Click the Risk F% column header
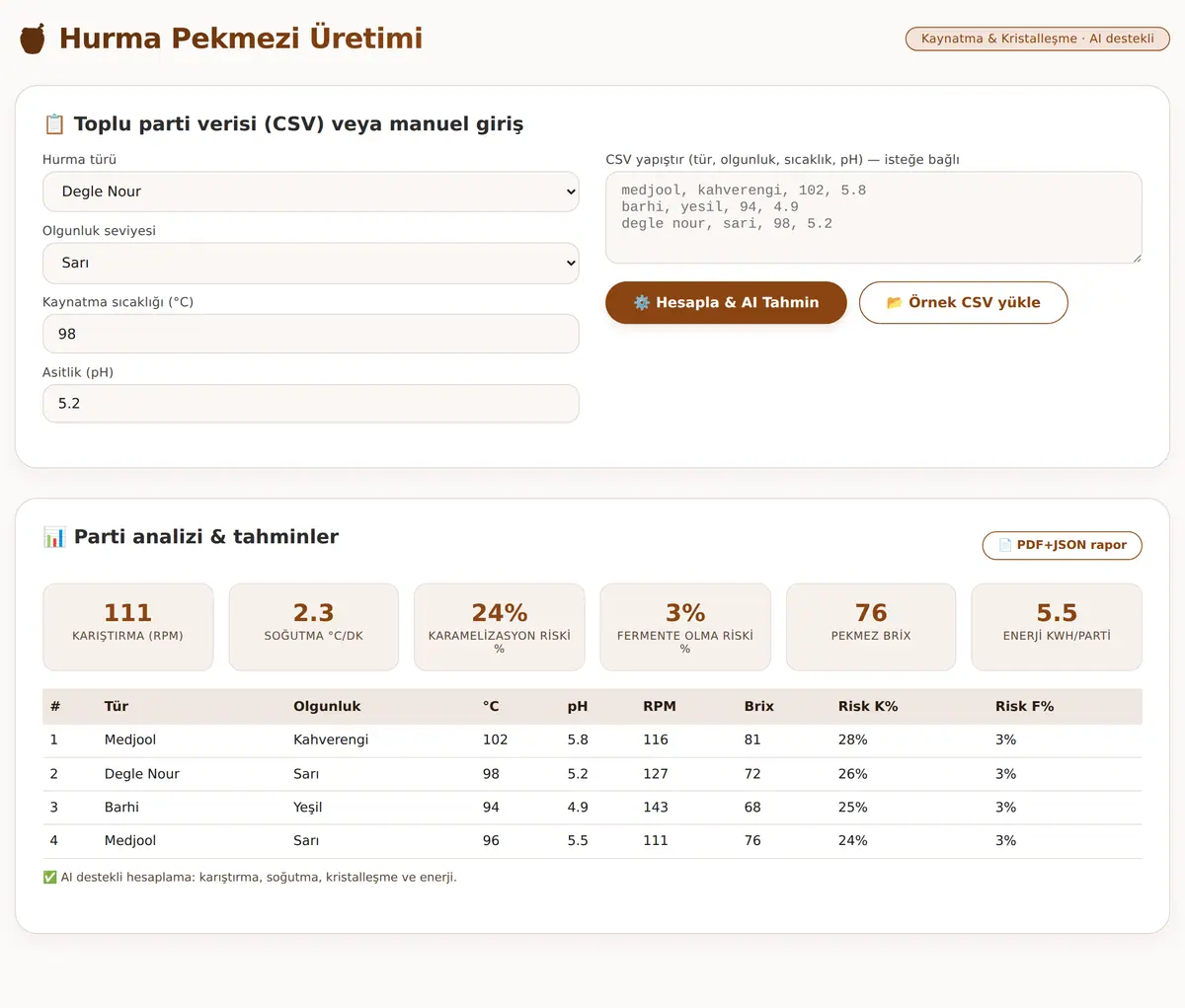This screenshot has width=1185, height=1008. click(x=1025, y=707)
